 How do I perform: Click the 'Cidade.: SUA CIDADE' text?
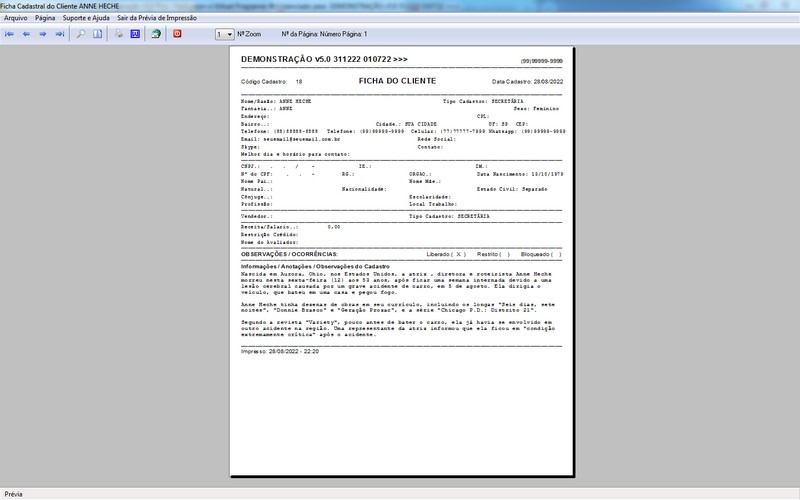[406, 124]
